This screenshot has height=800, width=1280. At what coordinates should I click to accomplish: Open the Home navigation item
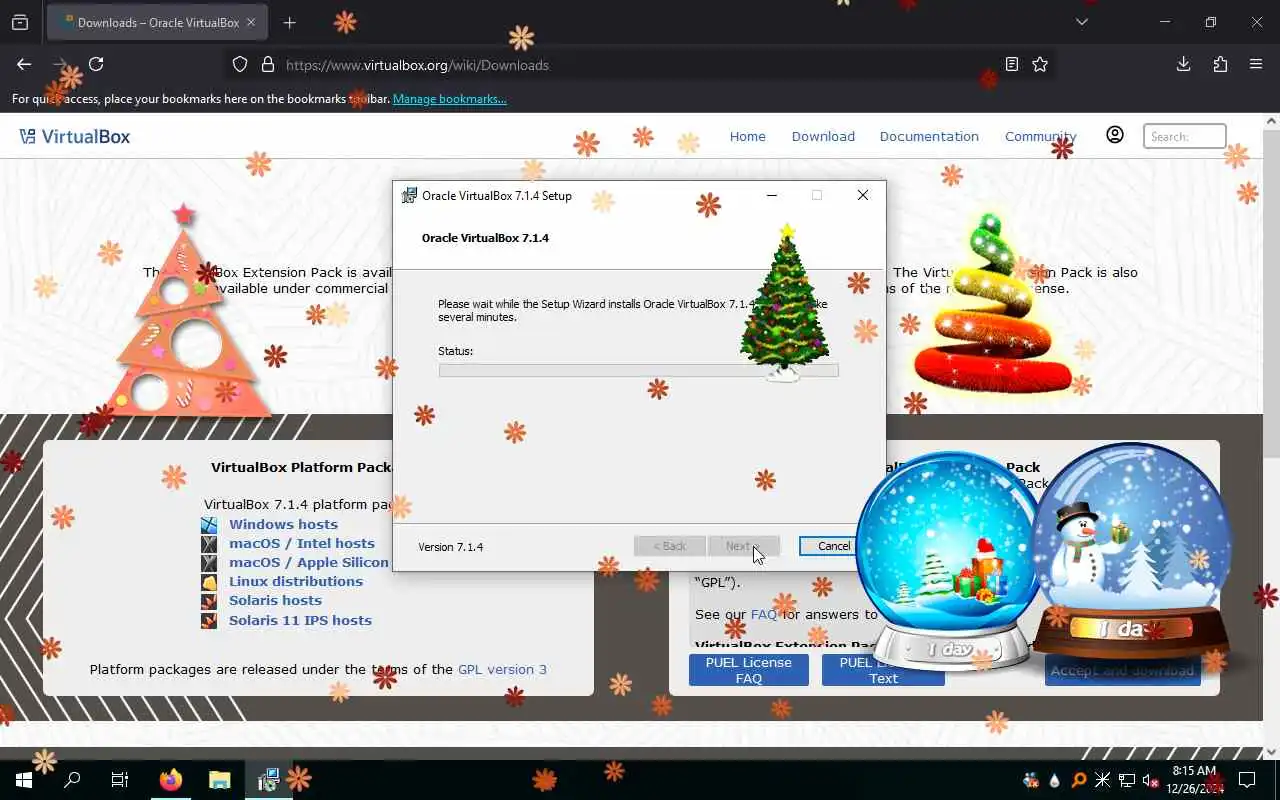(x=747, y=136)
